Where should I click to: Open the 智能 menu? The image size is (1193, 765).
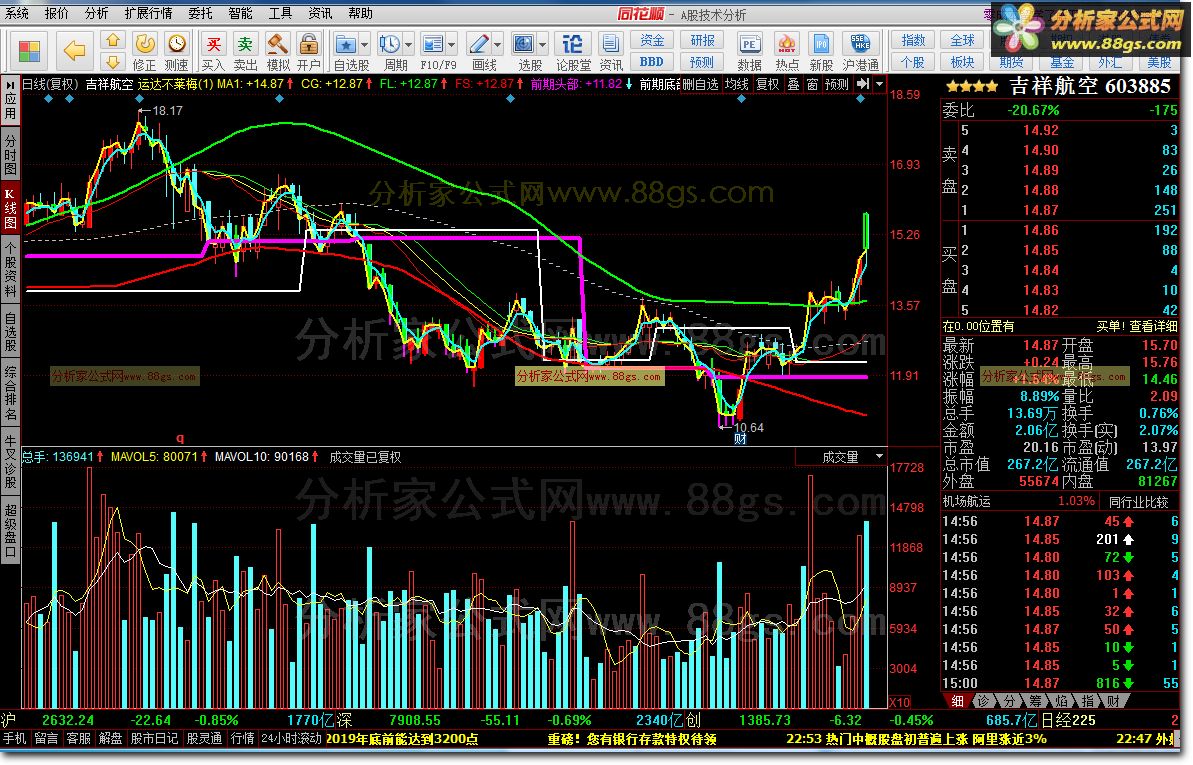tap(240, 13)
